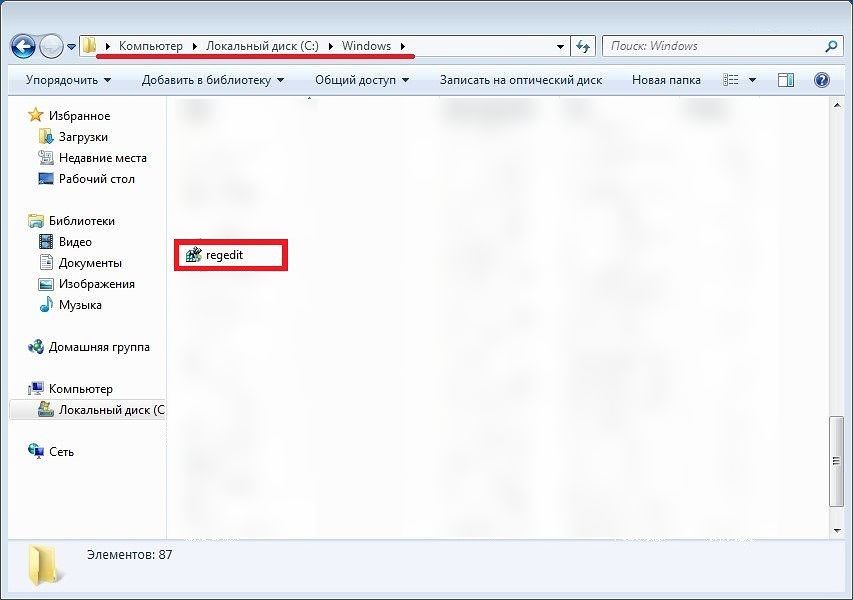The image size is (853, 600).
Task: Click the Домашняя группа icon
Action: pos(36,347)
